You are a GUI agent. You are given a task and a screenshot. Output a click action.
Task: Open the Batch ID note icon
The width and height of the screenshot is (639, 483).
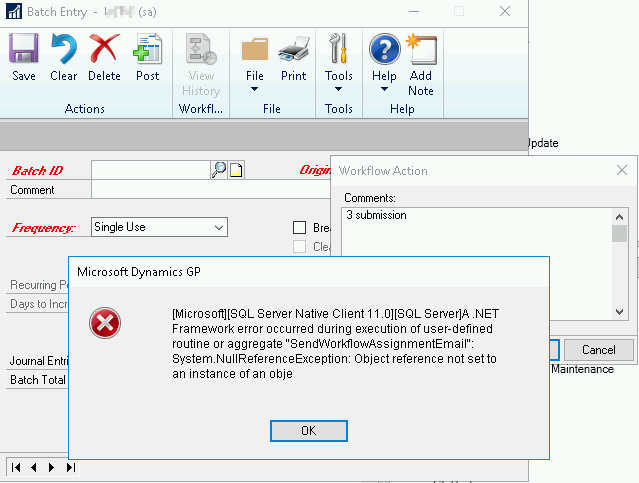pos(236,170)
